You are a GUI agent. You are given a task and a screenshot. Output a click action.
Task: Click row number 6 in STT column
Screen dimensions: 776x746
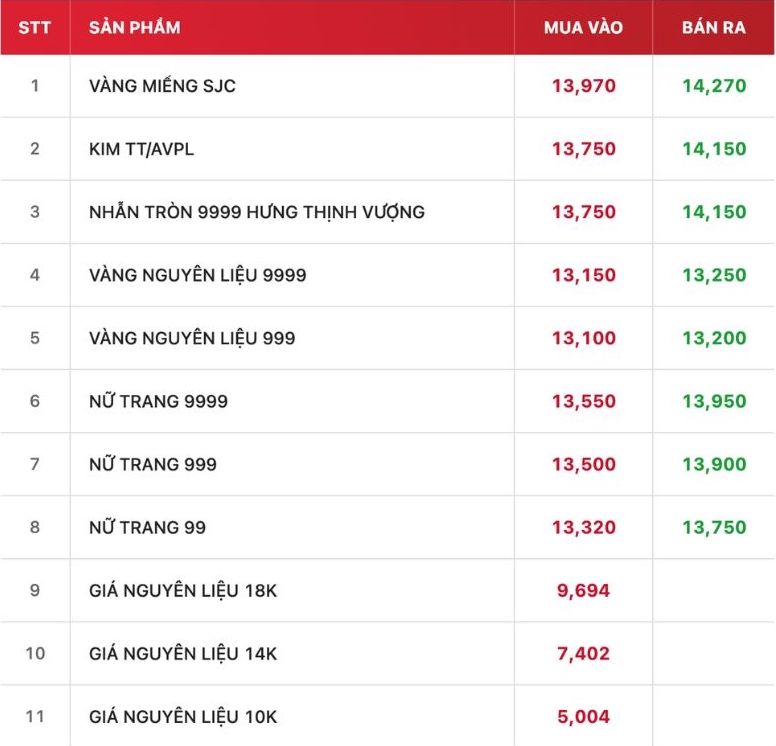pos(35,401)
